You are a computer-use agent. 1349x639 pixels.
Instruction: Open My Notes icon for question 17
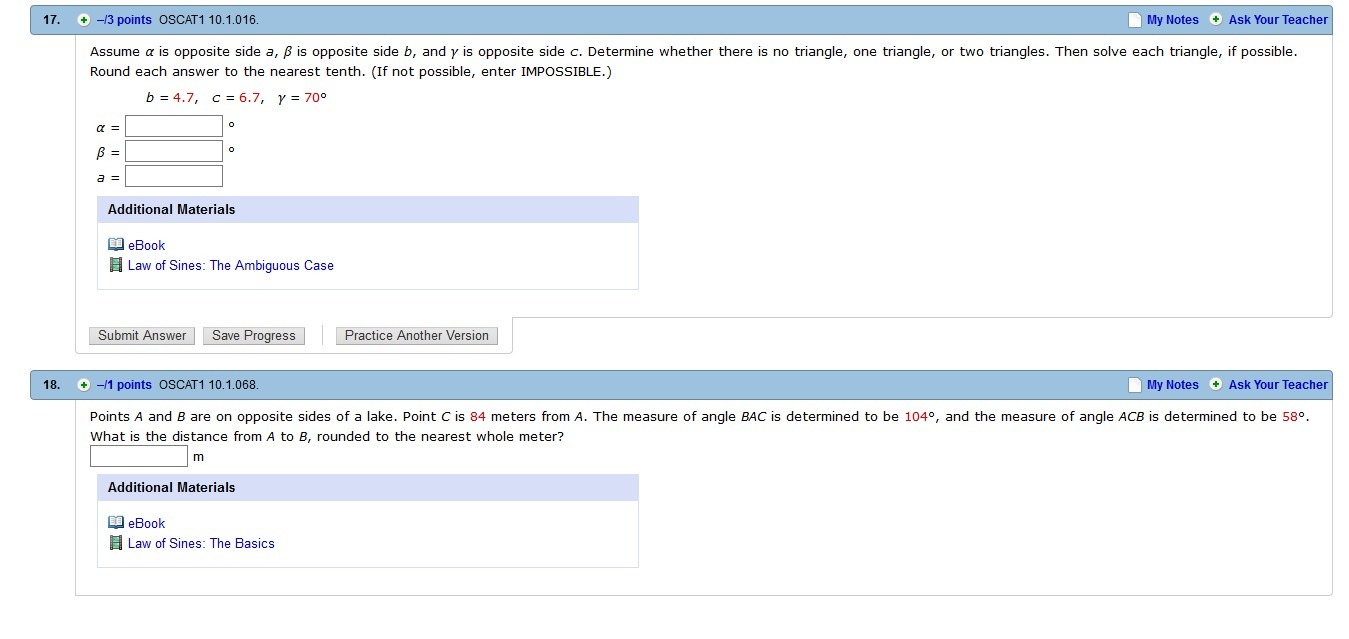pyautogui.click(x=1134, y=20)
